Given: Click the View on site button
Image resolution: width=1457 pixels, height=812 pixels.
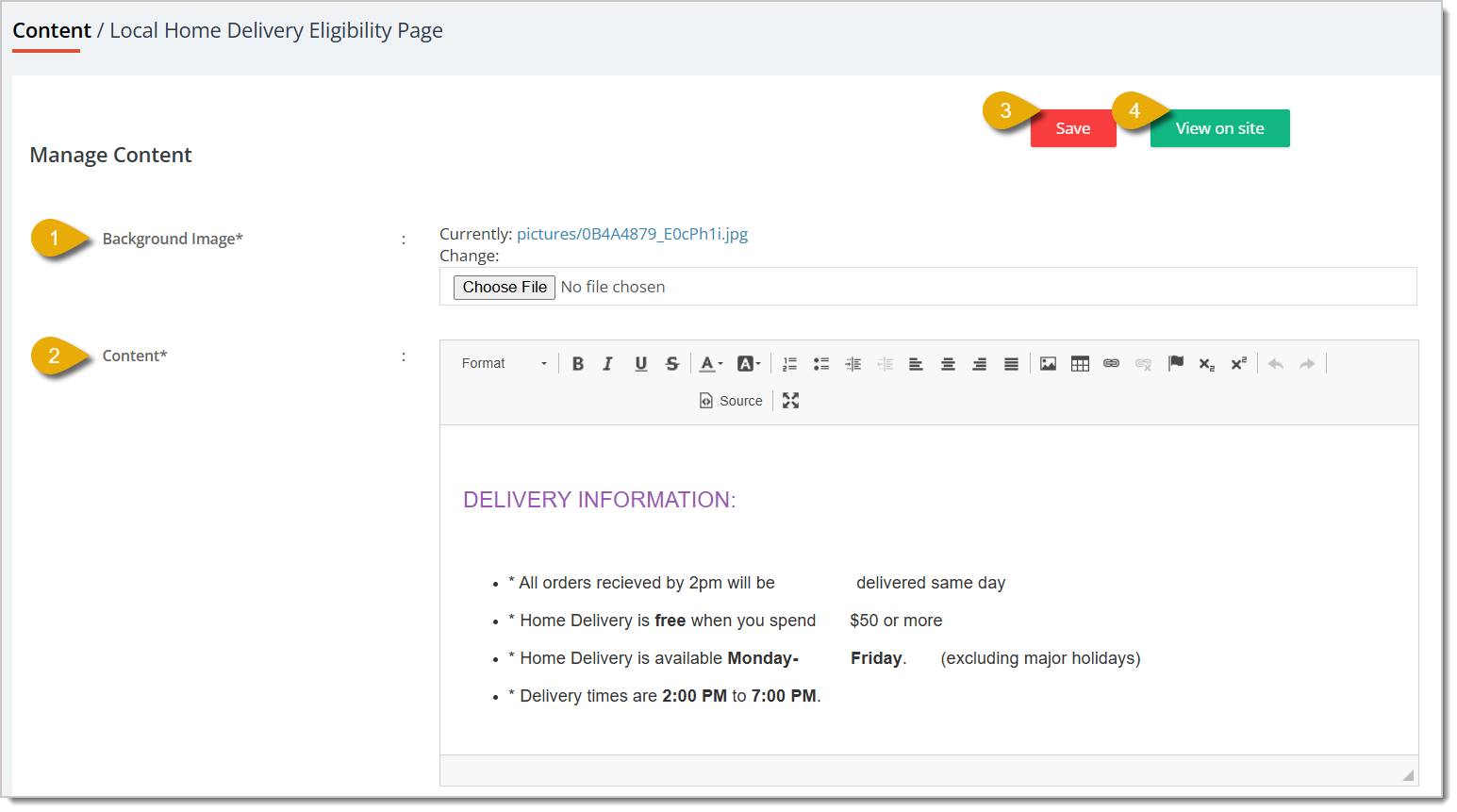Looking at the screenshot, I should [x=1220, y=128].
